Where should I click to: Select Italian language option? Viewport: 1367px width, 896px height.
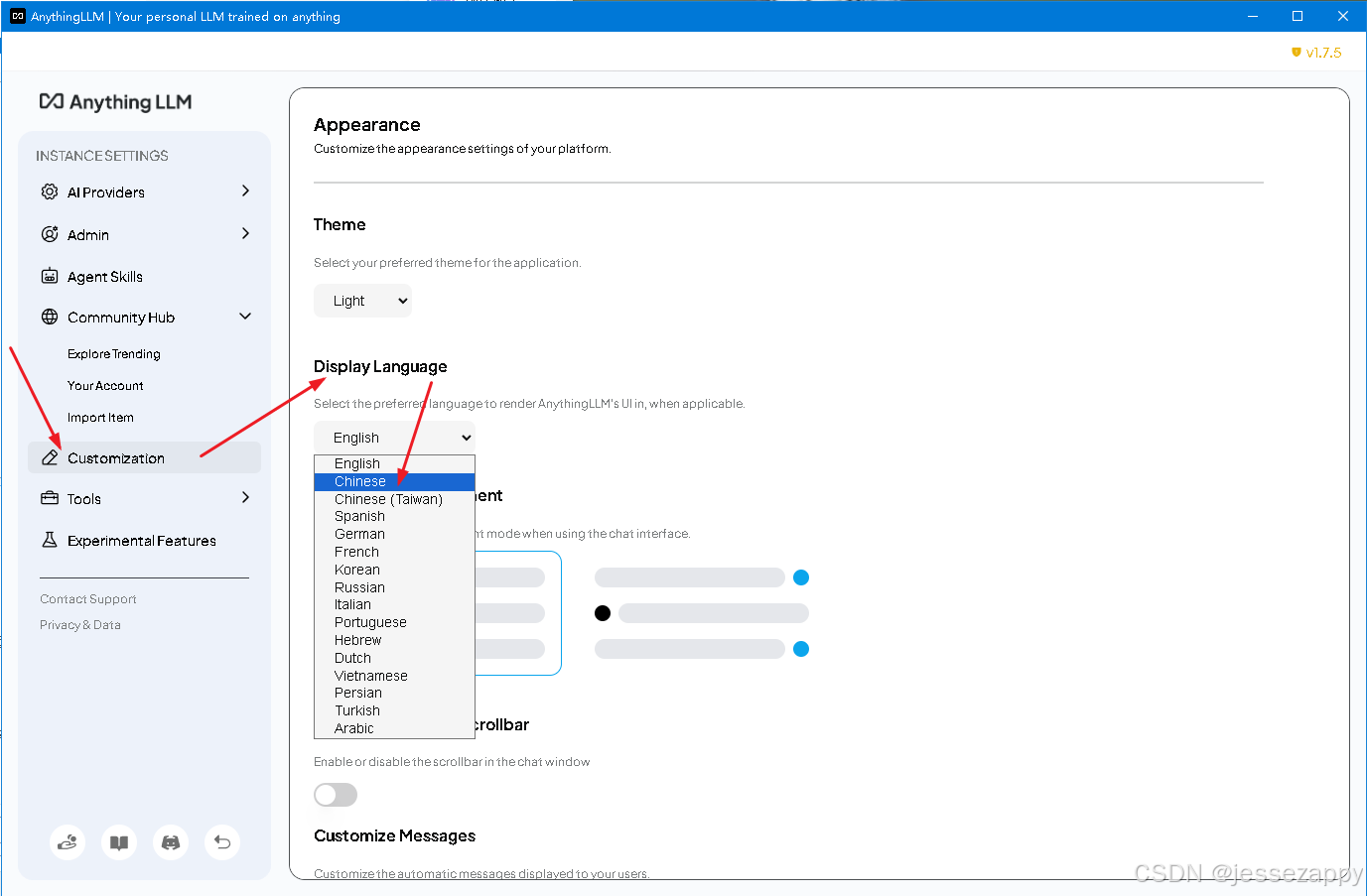tap(394, 604)
